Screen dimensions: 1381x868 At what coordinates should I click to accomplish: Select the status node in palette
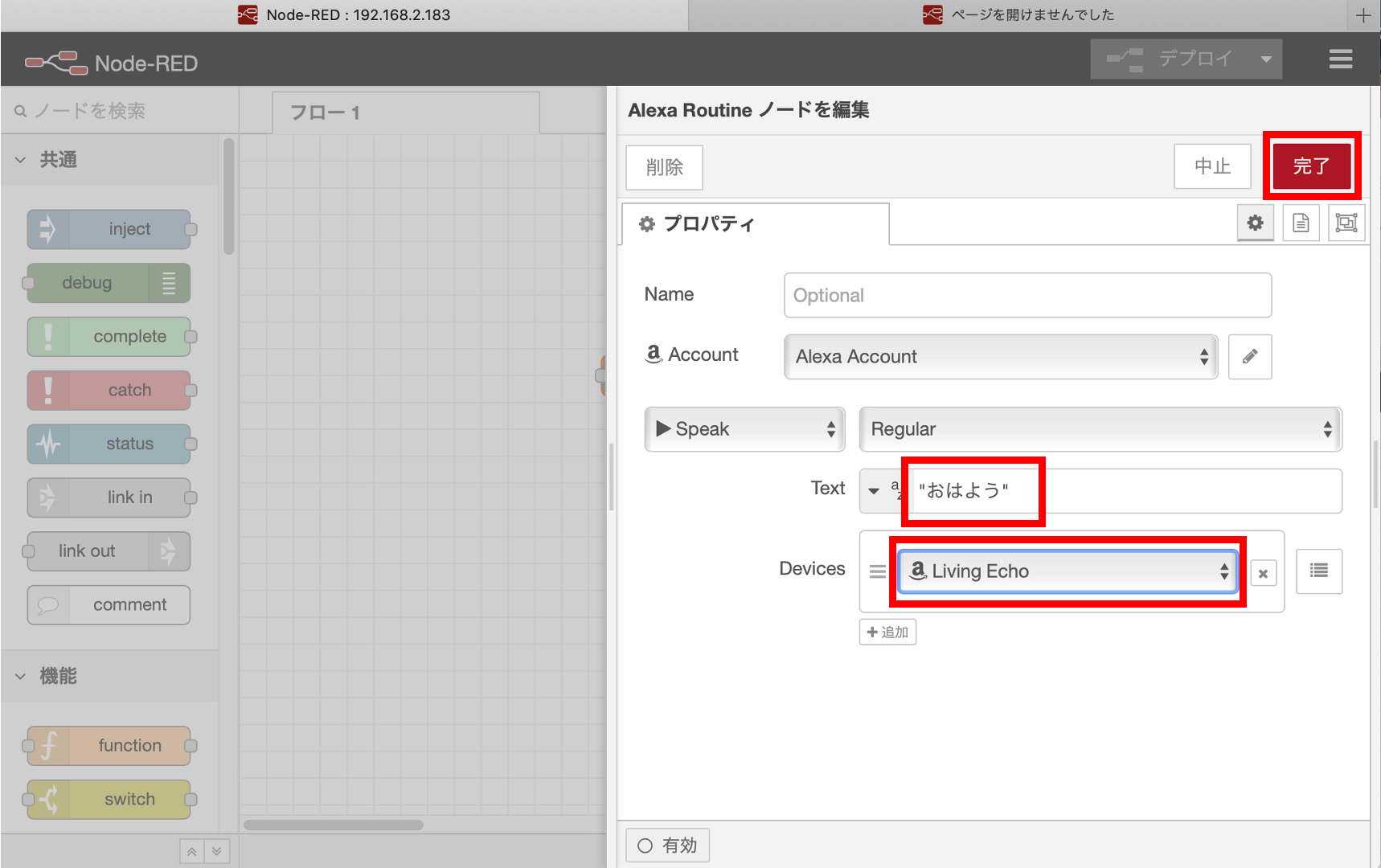109,444
